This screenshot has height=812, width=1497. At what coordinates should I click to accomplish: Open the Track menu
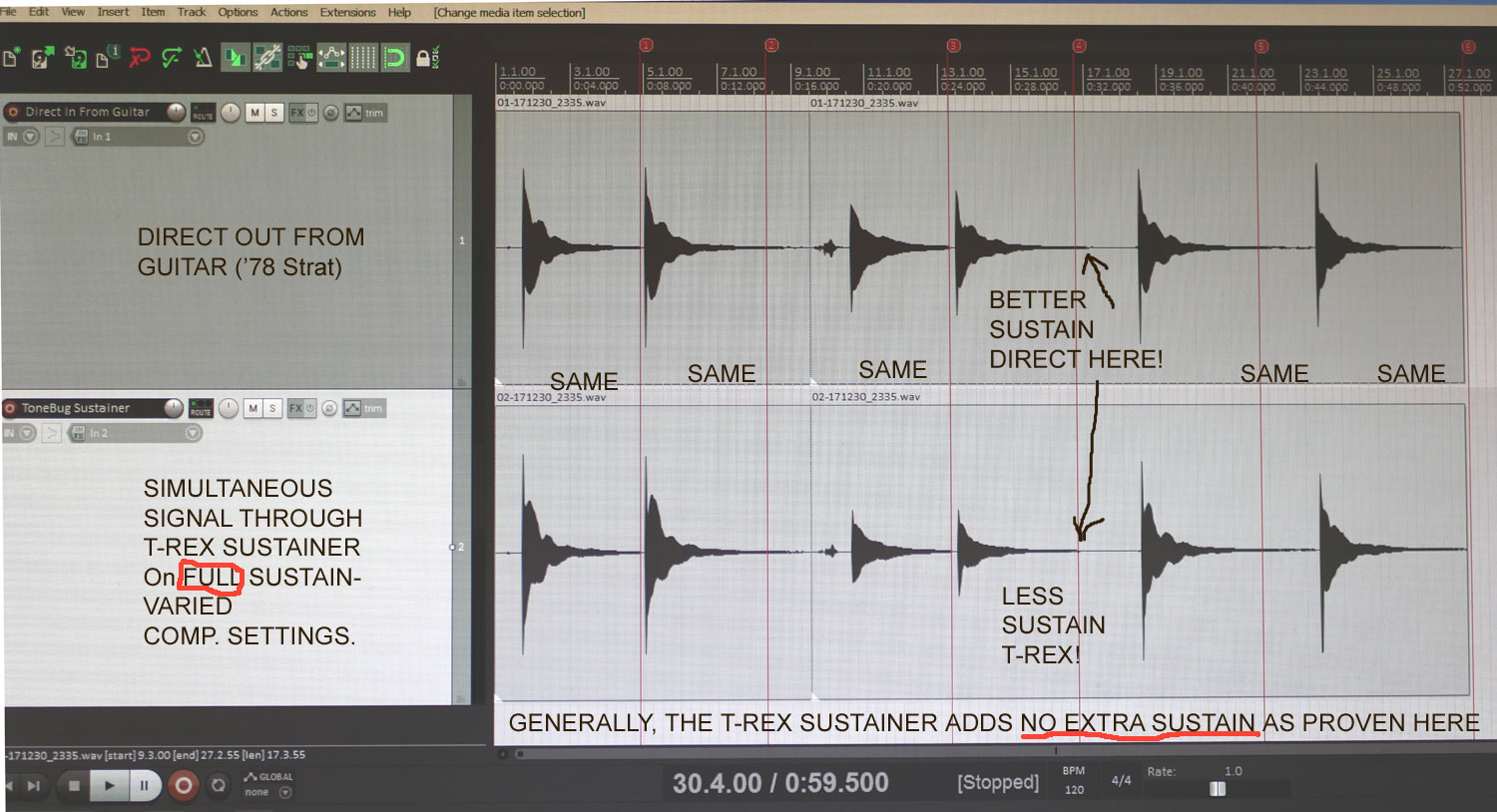click(192, 12)
